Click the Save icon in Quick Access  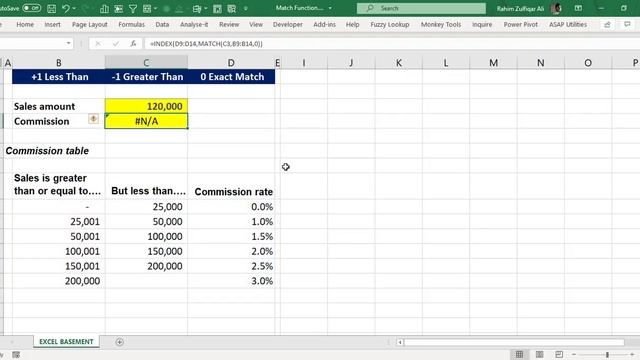click(51, 8)
